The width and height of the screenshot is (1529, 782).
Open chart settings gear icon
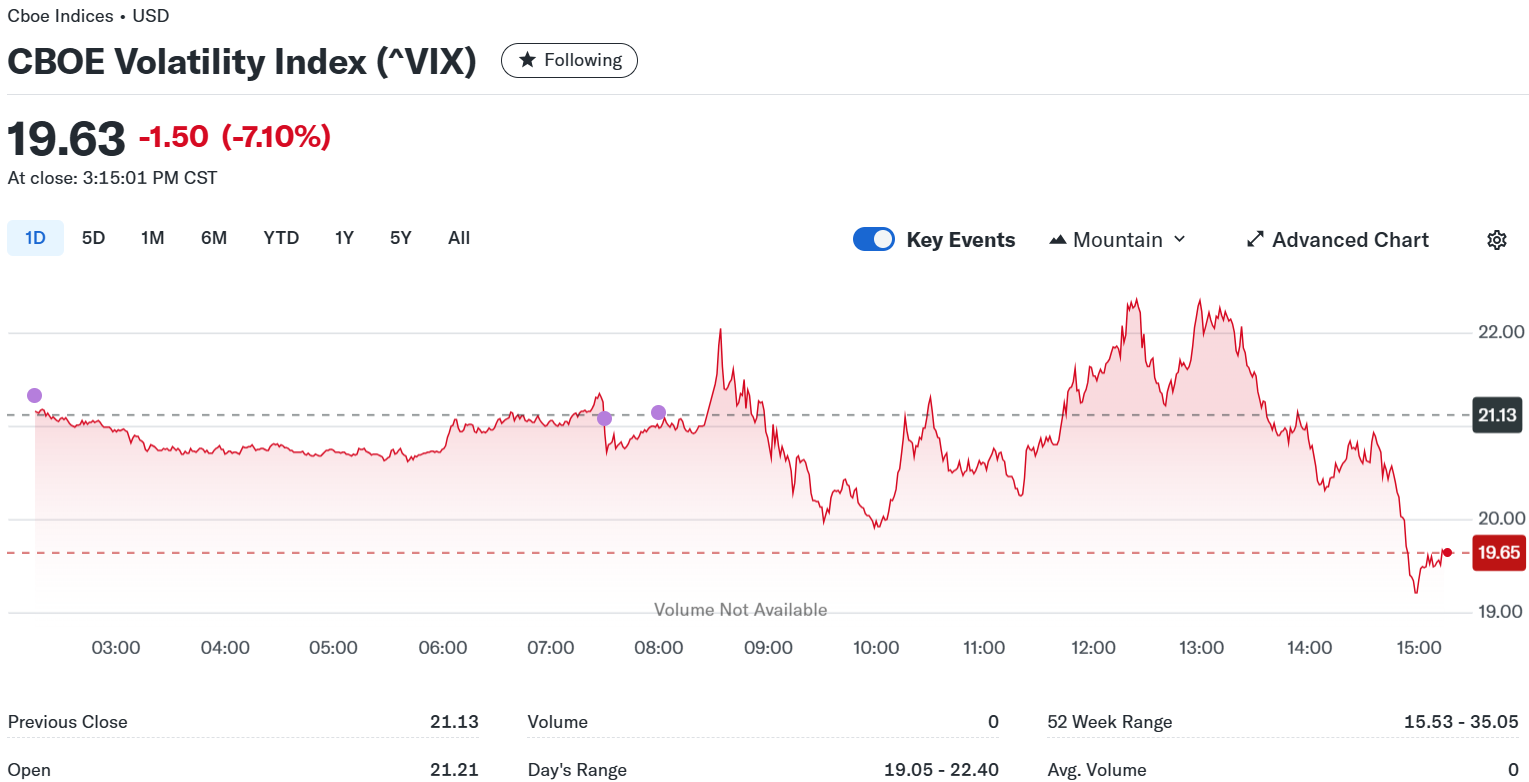(1496, 240)
